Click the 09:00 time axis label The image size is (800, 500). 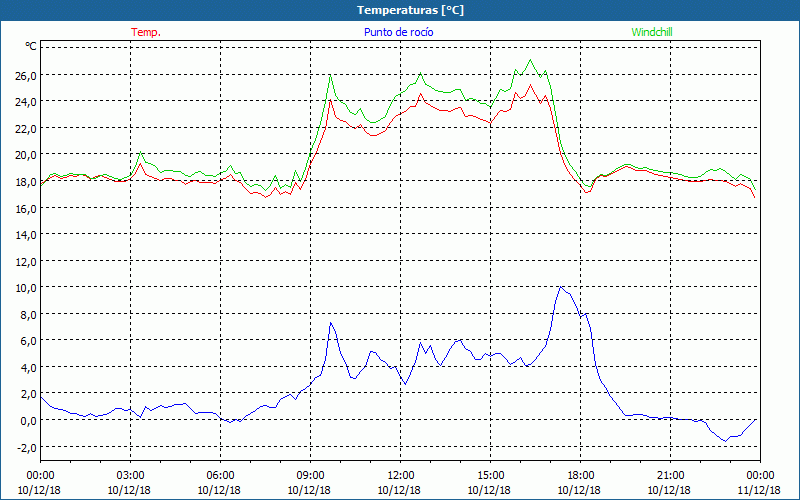coord(310,476)
